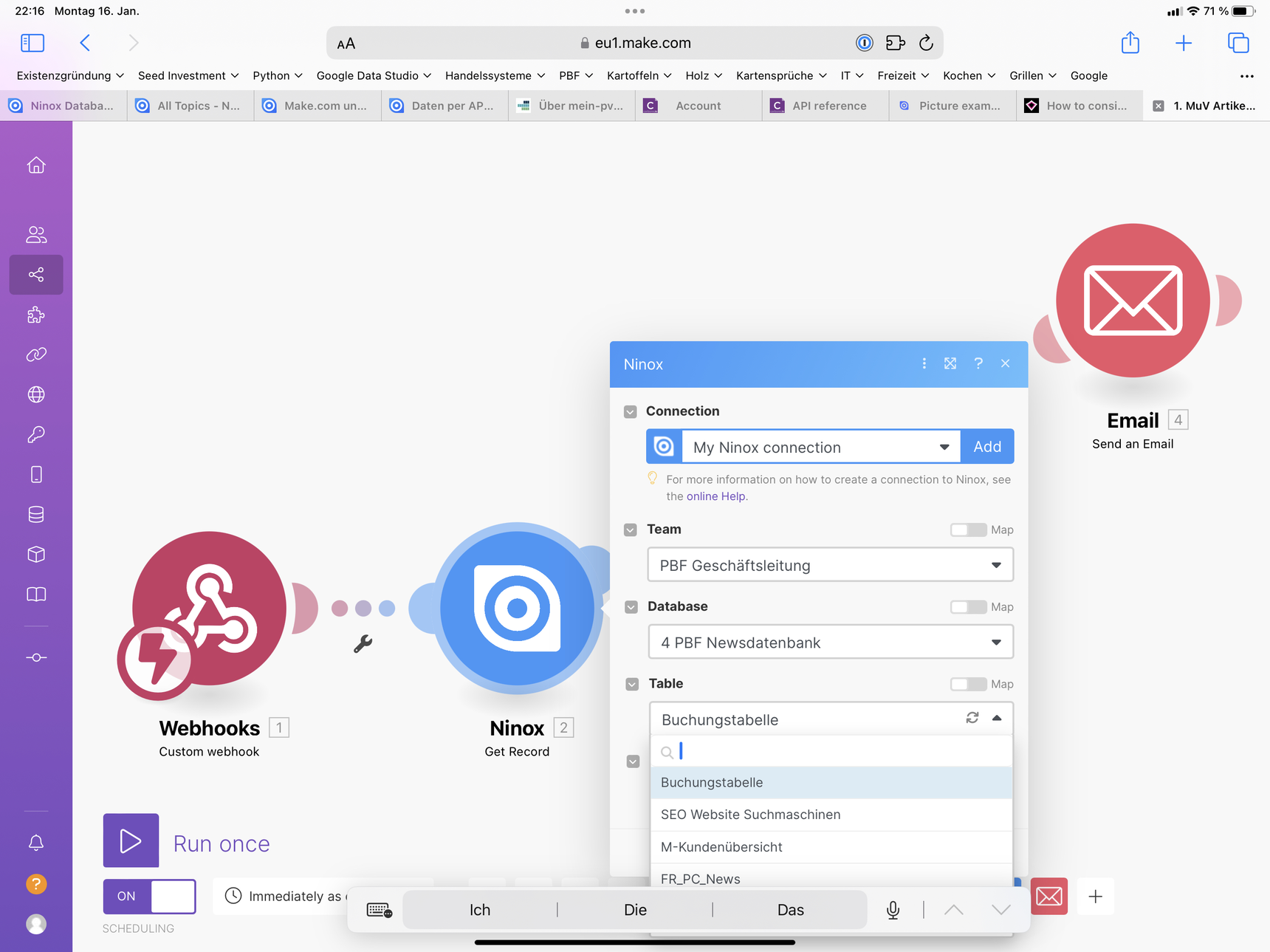Expand the Existenzgründung bookmark folder
Image resolution: width=1270 pixels, height=952 pixels.
(x=70, y=75)
